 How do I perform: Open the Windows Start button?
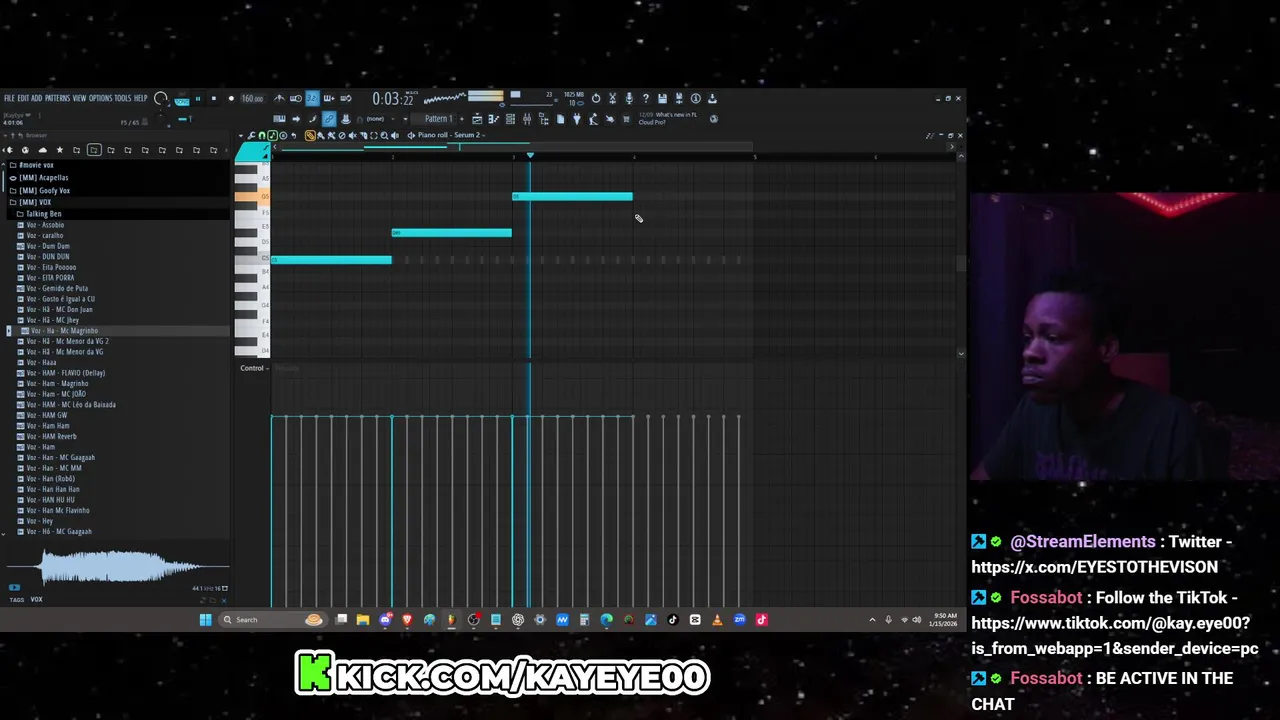[x=205, y=620]
